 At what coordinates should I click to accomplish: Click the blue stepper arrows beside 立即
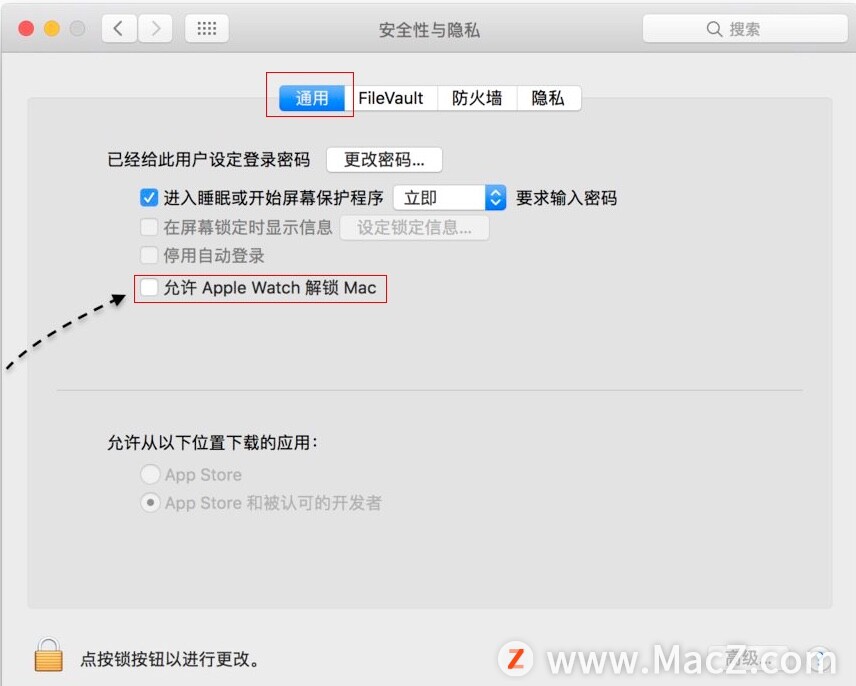[495, 198]
